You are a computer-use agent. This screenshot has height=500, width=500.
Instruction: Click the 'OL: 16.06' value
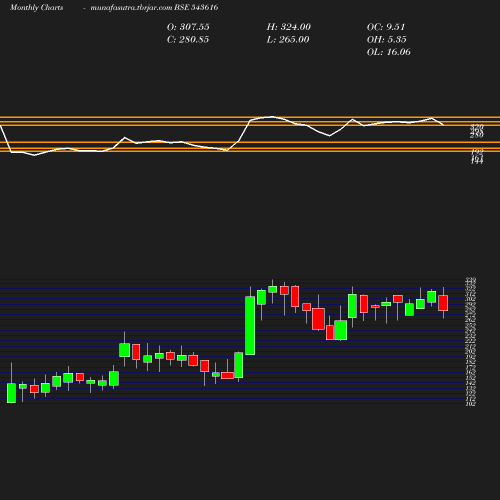pos(388,52)
